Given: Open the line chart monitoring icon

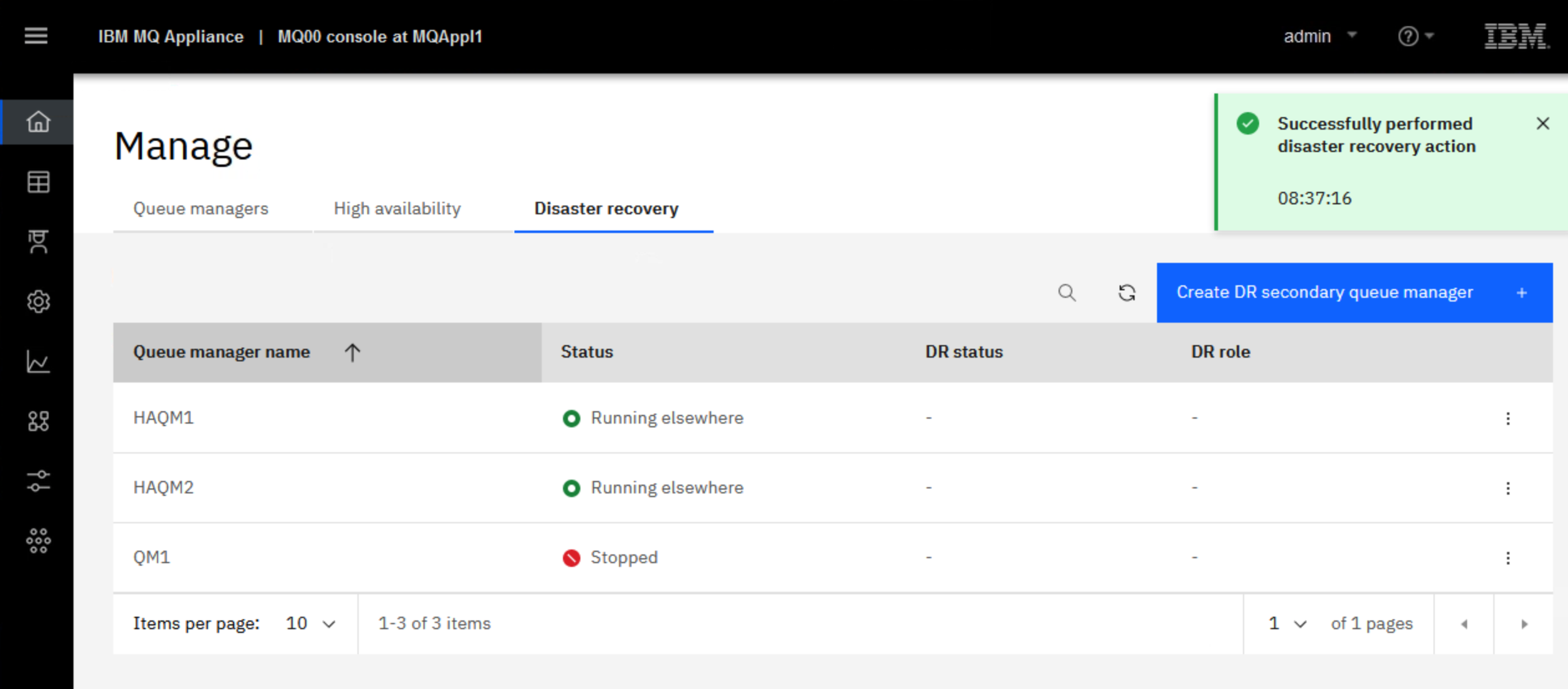Looking at the screenshot, I should (38, 361).
